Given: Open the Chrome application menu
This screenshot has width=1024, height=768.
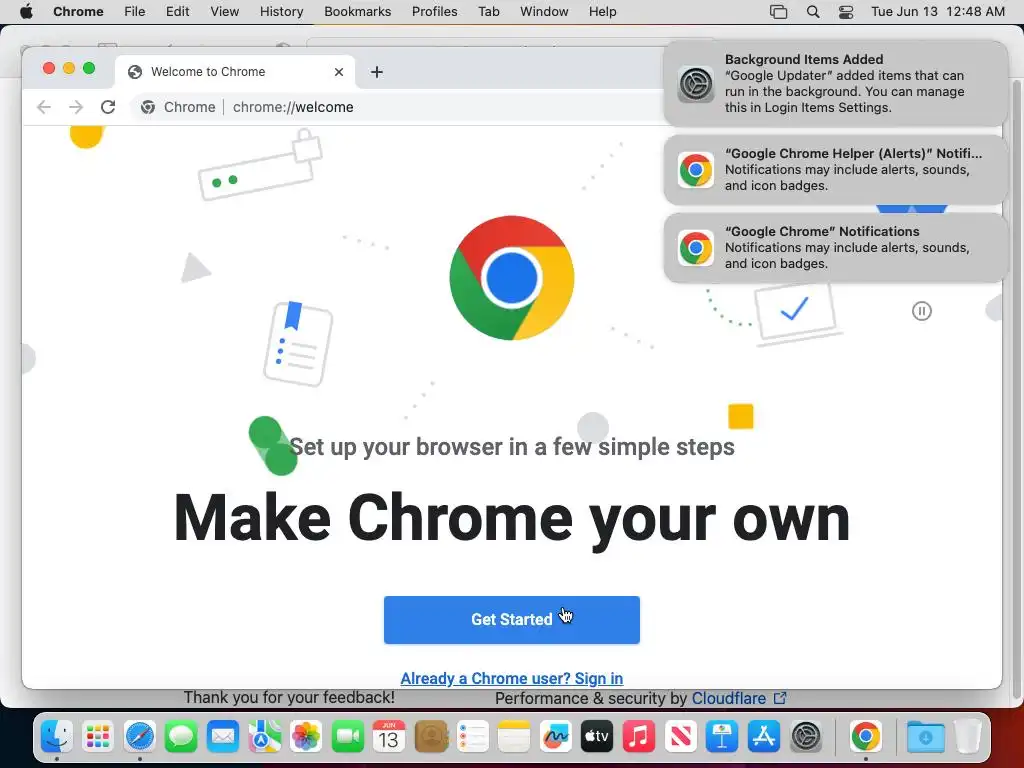Looking at the screenshot, I should point(78,11).
